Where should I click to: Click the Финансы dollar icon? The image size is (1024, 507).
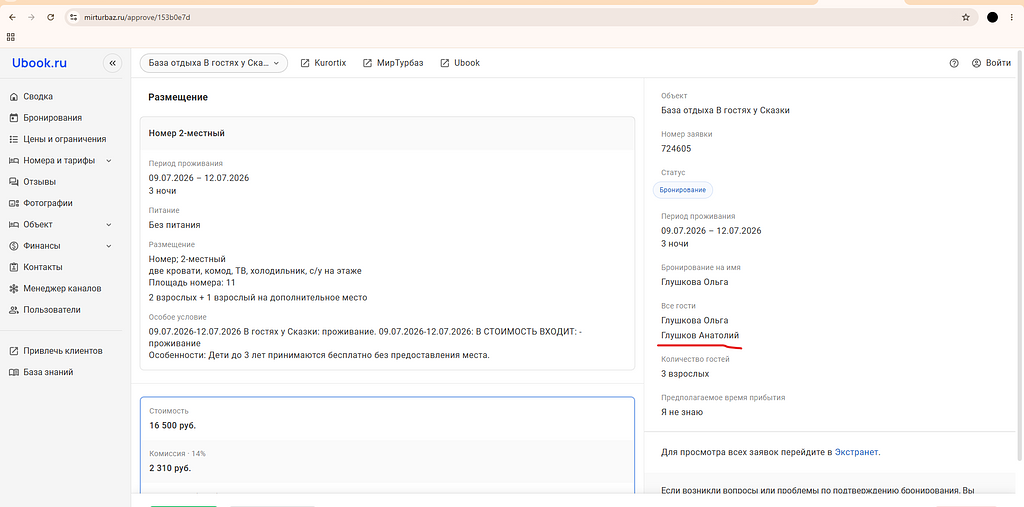(14, 246)
